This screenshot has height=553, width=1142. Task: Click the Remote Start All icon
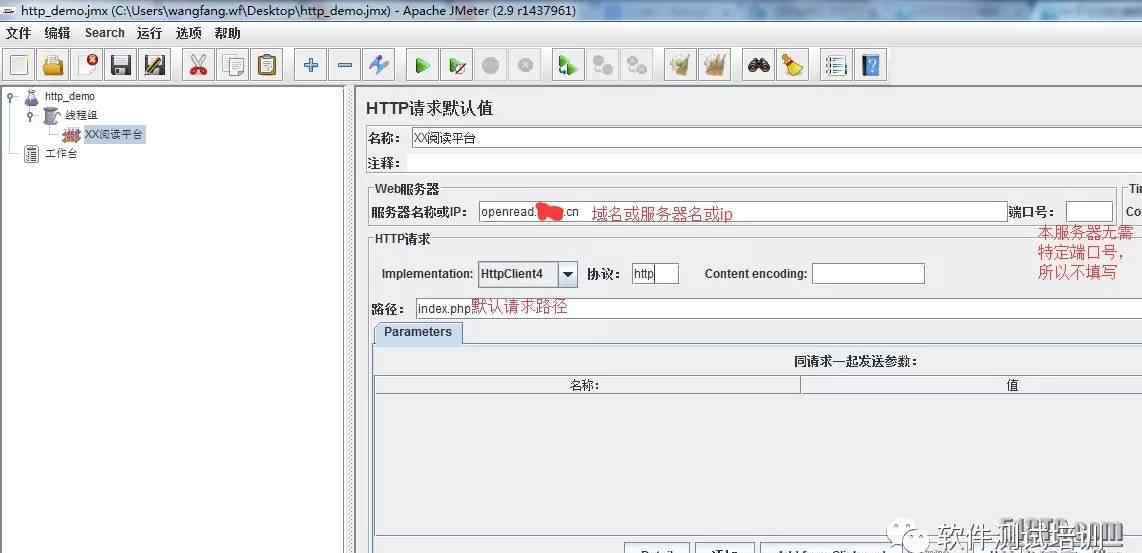(x=568, y=66)
